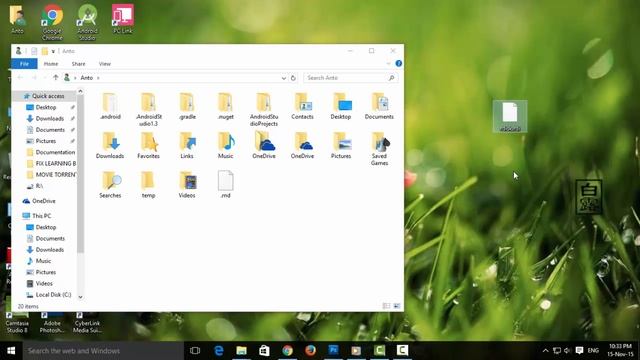Open the Contacts folder
The image size is (640, 360).
coord(302,106)
